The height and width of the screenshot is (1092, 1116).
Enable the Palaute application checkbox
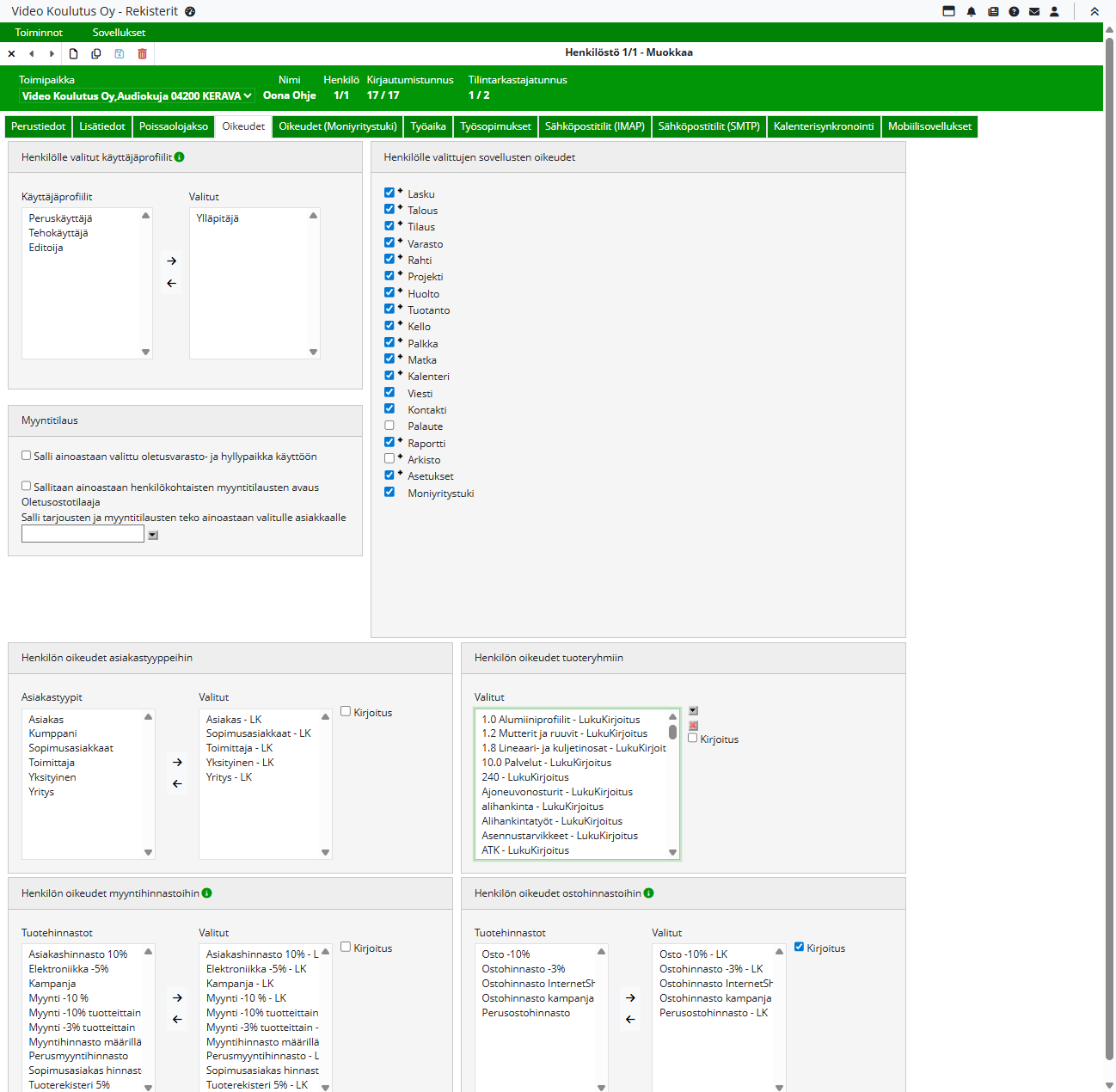pyautogui.click(x=389, y=426)
